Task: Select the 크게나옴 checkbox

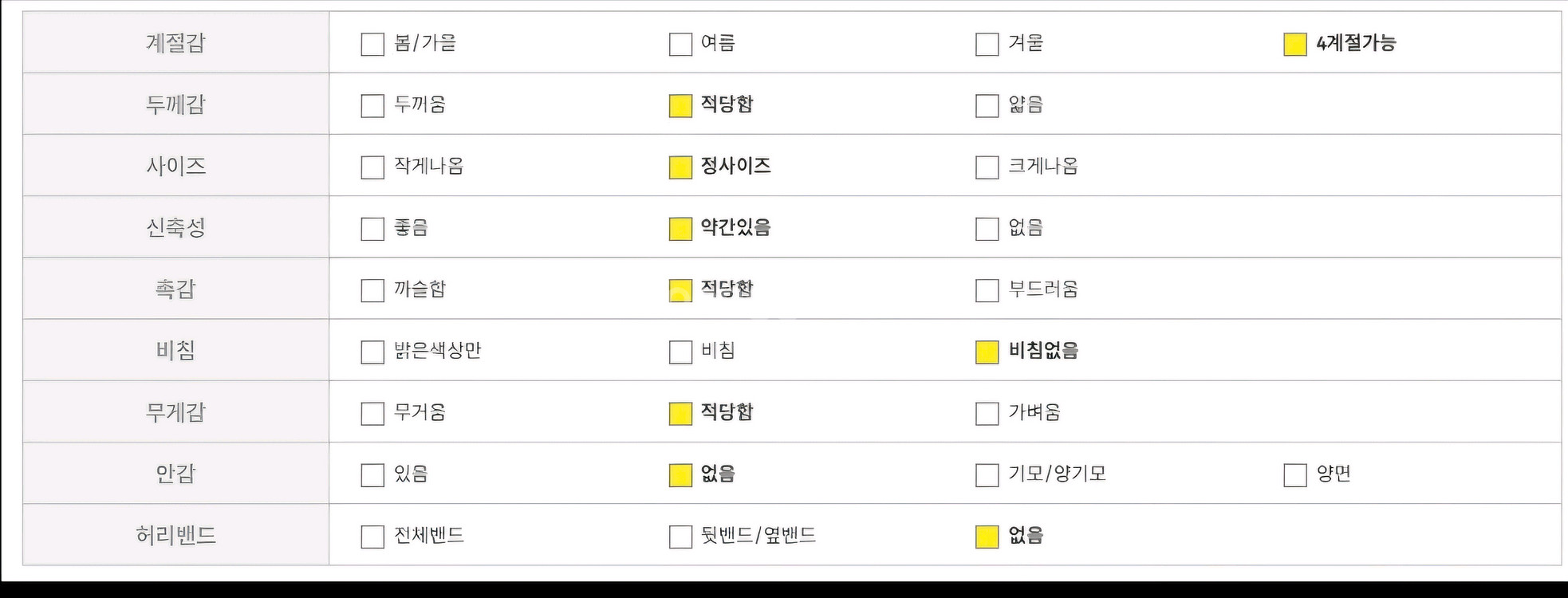Action: pos(987,167)
